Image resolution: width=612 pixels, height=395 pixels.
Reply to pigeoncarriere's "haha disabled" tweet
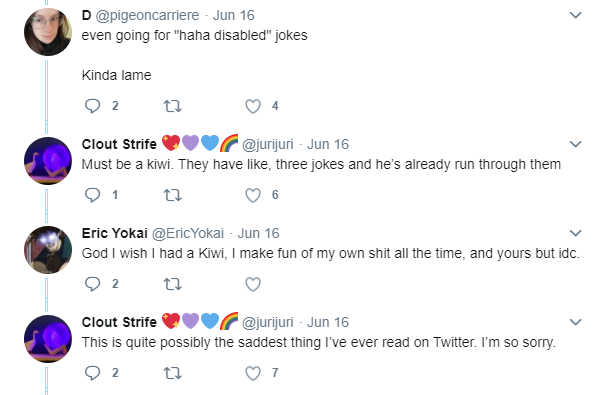[x=93, y=106]
